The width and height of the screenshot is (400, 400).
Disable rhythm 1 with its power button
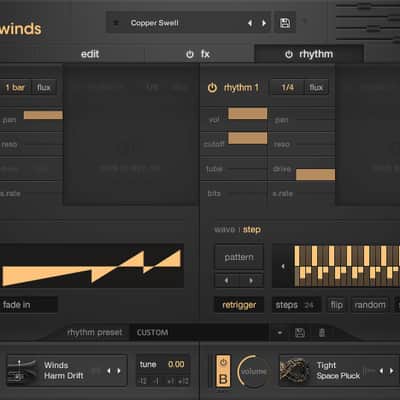[212, 88]
